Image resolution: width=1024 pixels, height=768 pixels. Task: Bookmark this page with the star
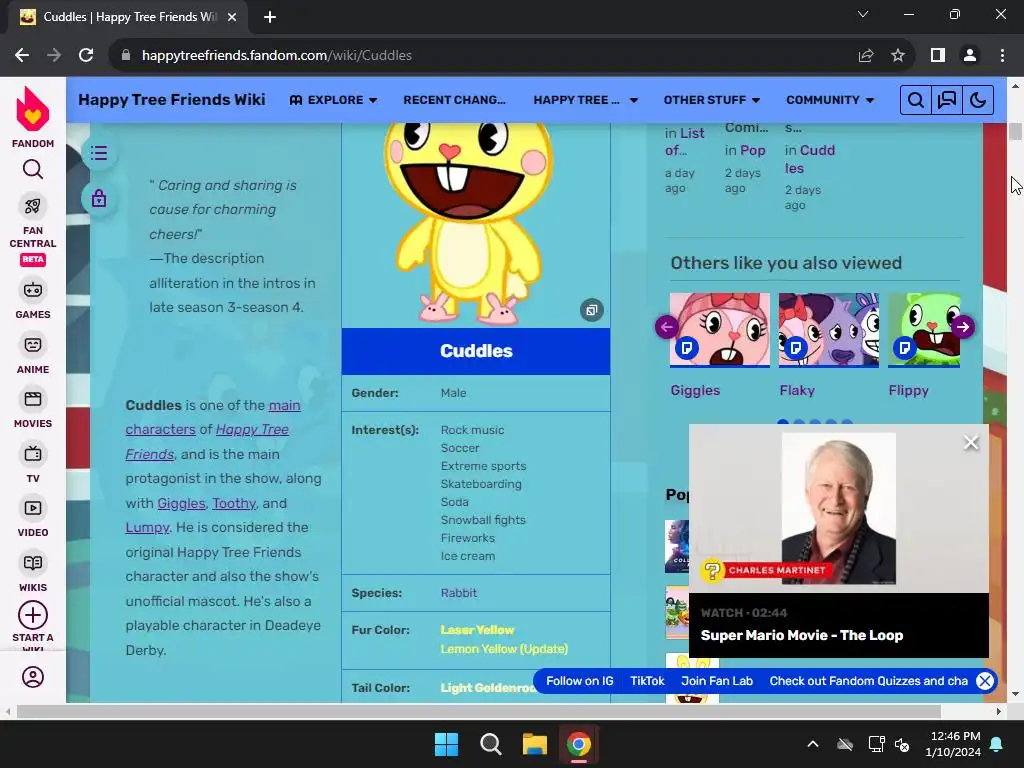[x=898, y=56]
